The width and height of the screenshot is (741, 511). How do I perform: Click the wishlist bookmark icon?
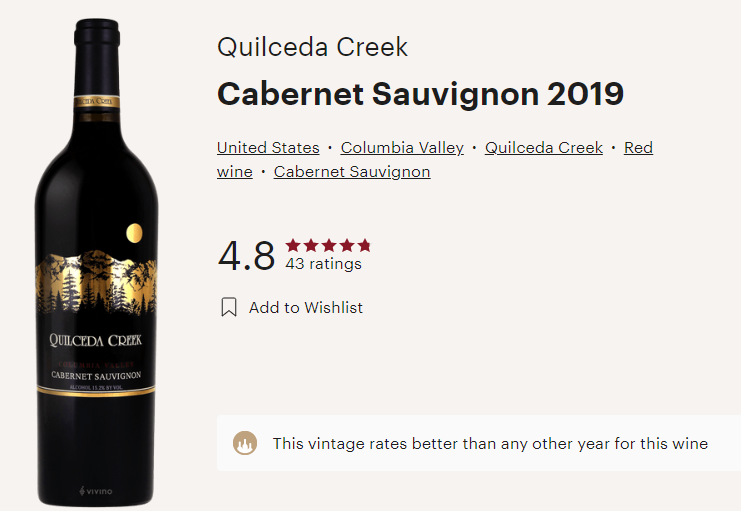point(229,307)
